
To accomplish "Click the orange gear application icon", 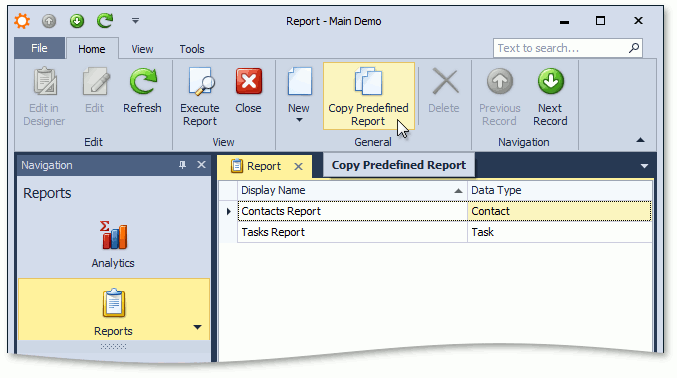I will (x=22, y=21).
